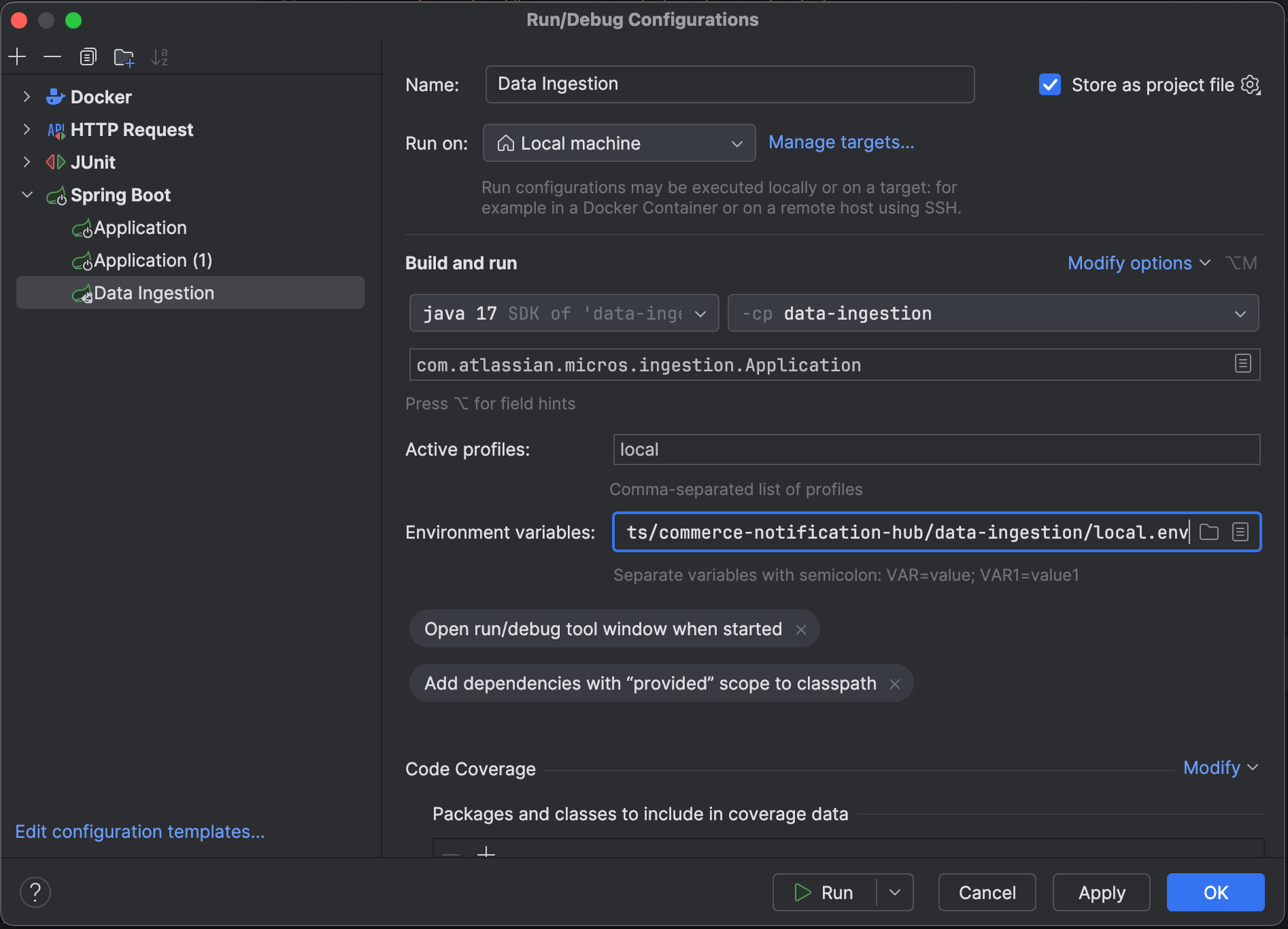This screenshot has width=1288, height=929.
Task: Copy the selected configuration
Action: click(88, 56)
